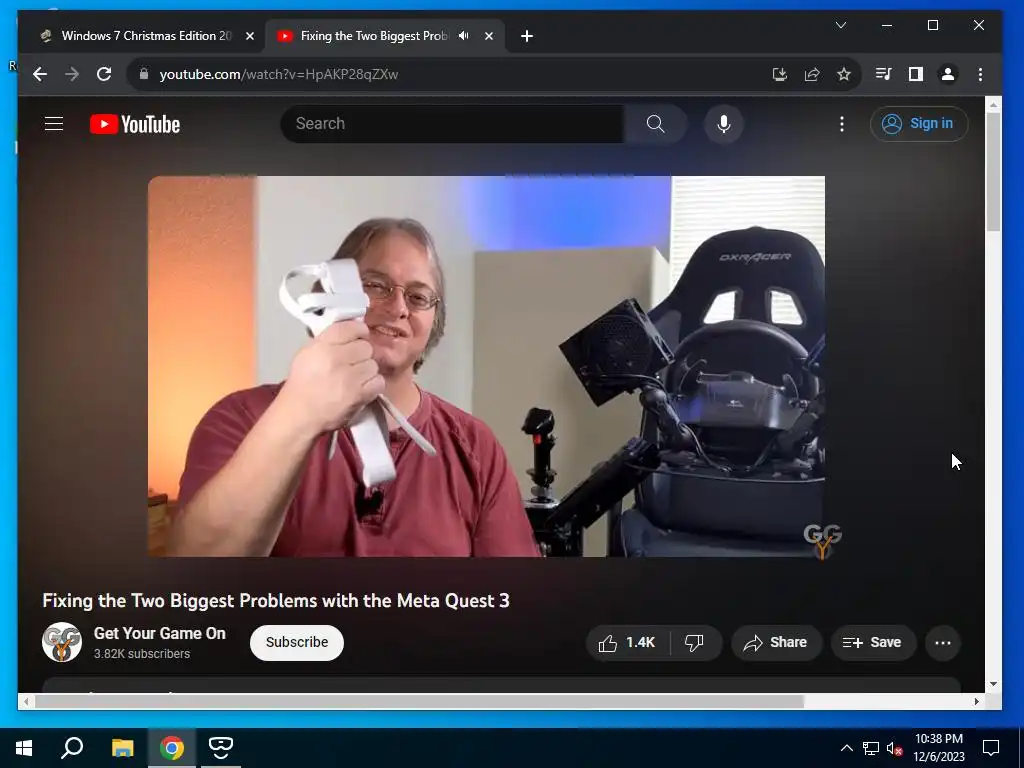The image size is (1024, 768).
Task: Click the scrollbar down arrow
Action: click(x=993, y=684)
